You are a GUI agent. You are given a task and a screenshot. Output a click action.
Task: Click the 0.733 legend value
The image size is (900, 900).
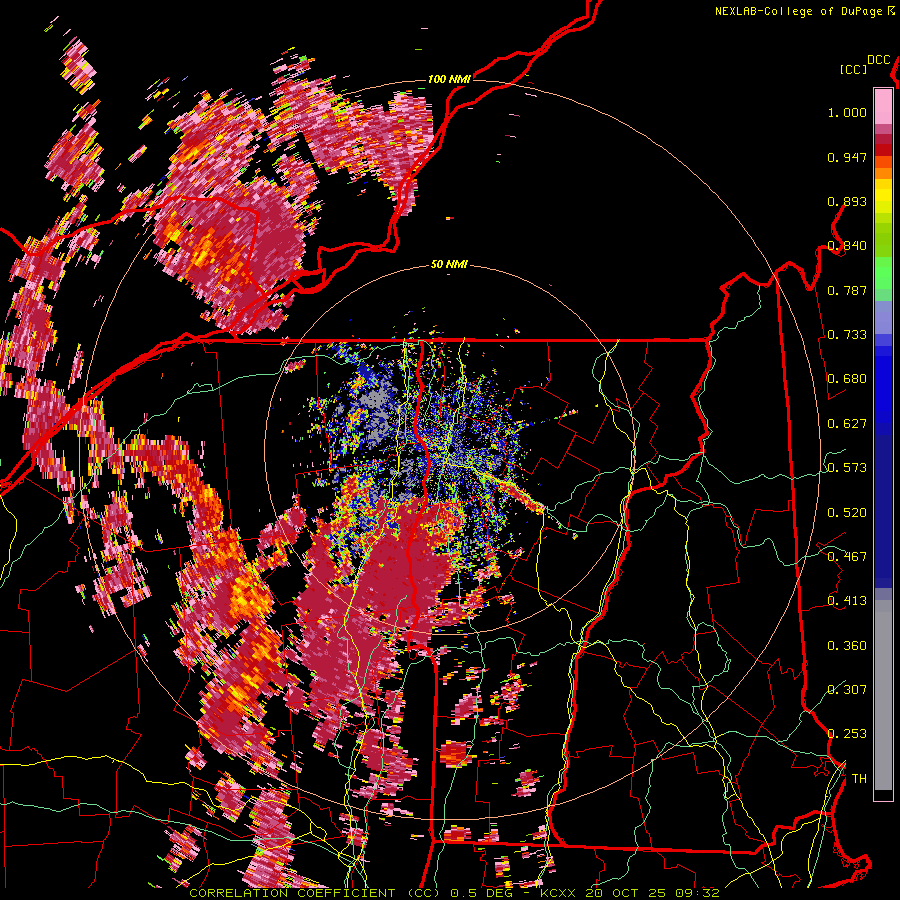point(847,335)
